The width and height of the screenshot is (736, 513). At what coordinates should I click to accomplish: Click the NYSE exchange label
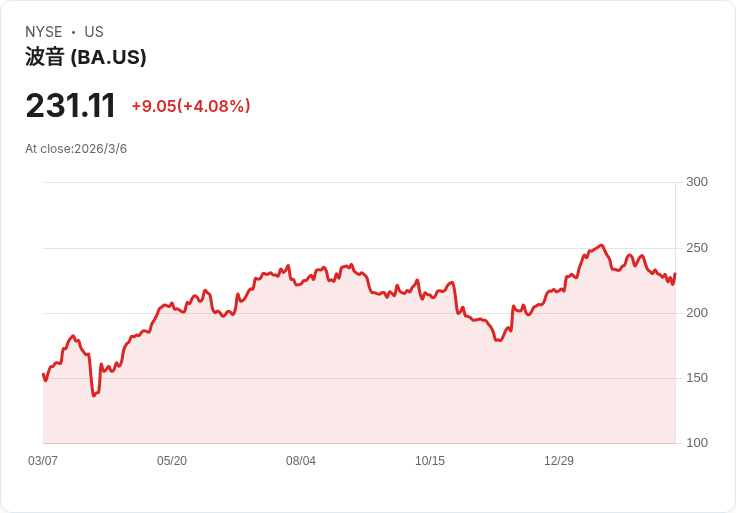pyautogui.click(x=44, y=32)
